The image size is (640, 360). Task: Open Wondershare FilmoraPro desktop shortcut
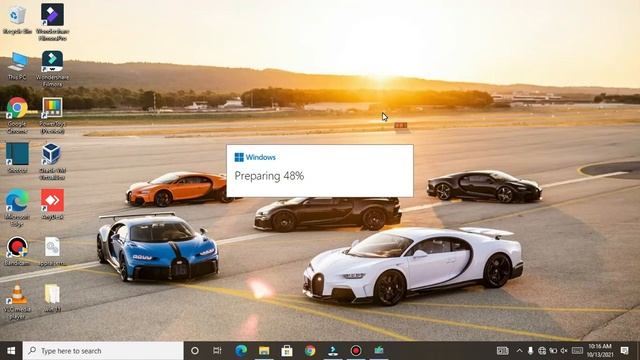pyautogui.click(x=52, y=22)
